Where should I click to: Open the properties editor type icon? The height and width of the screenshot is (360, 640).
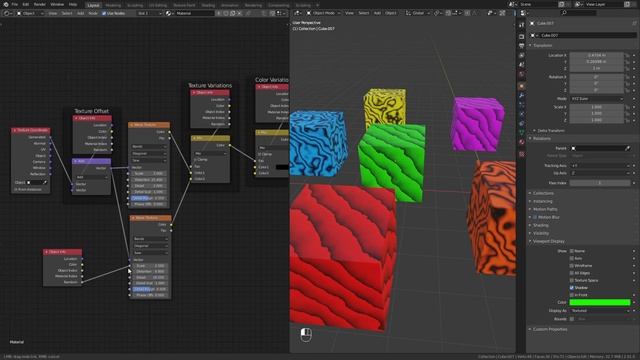(x=523, y=13)
